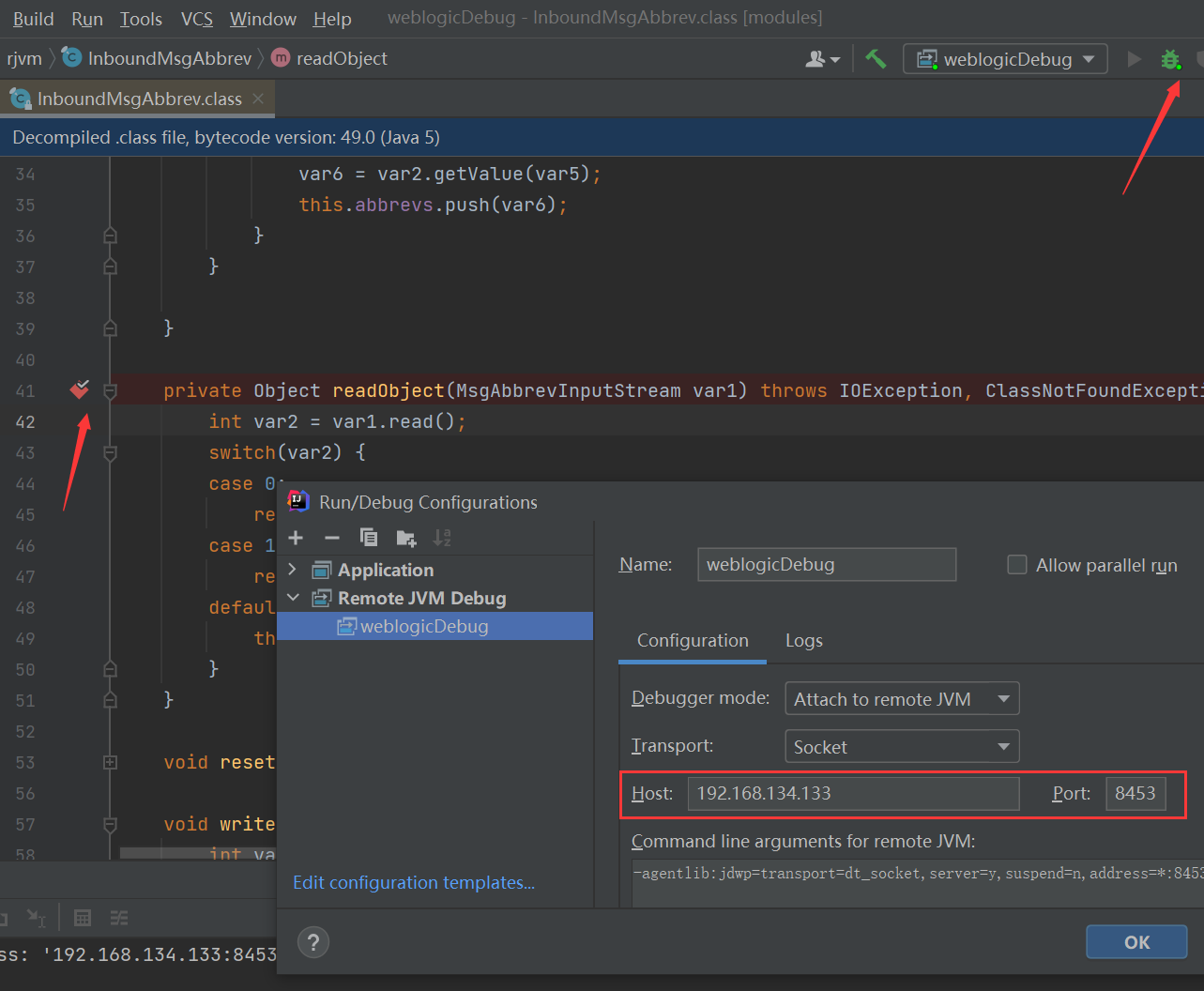Expand folded reset method at line 53
The height and width of the screenshot is (991, 1204).
point(110,762)
